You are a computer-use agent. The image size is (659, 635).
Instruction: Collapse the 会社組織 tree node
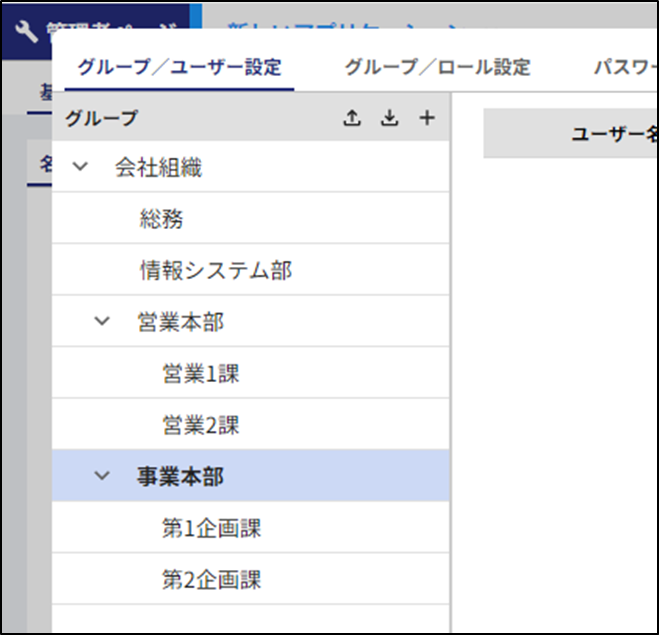(81, 168)
